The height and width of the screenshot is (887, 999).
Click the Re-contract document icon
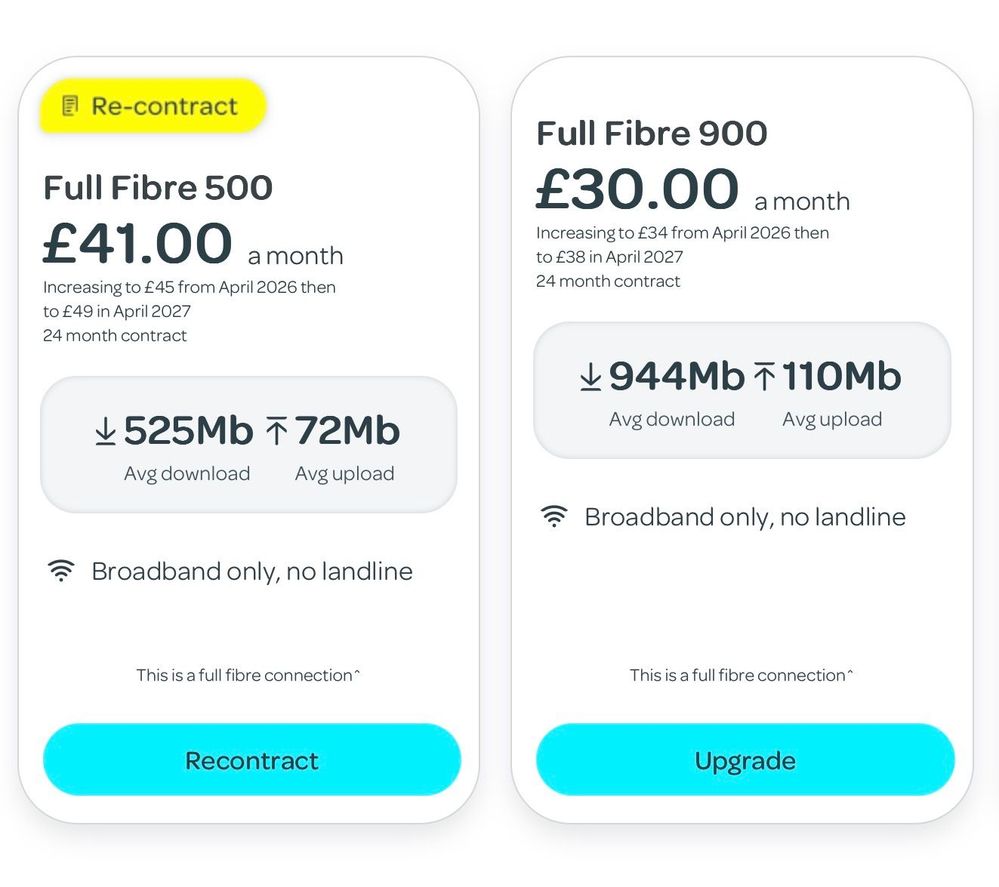69,106
